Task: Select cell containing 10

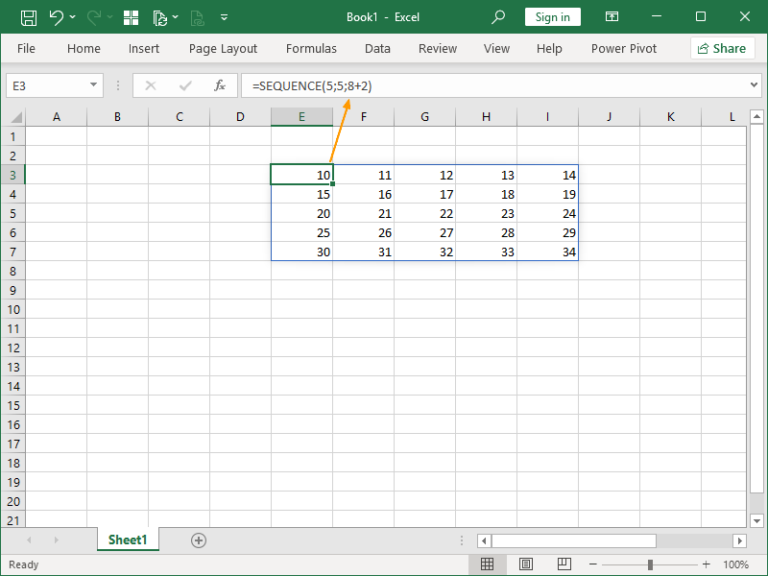Action: [302, 175]
